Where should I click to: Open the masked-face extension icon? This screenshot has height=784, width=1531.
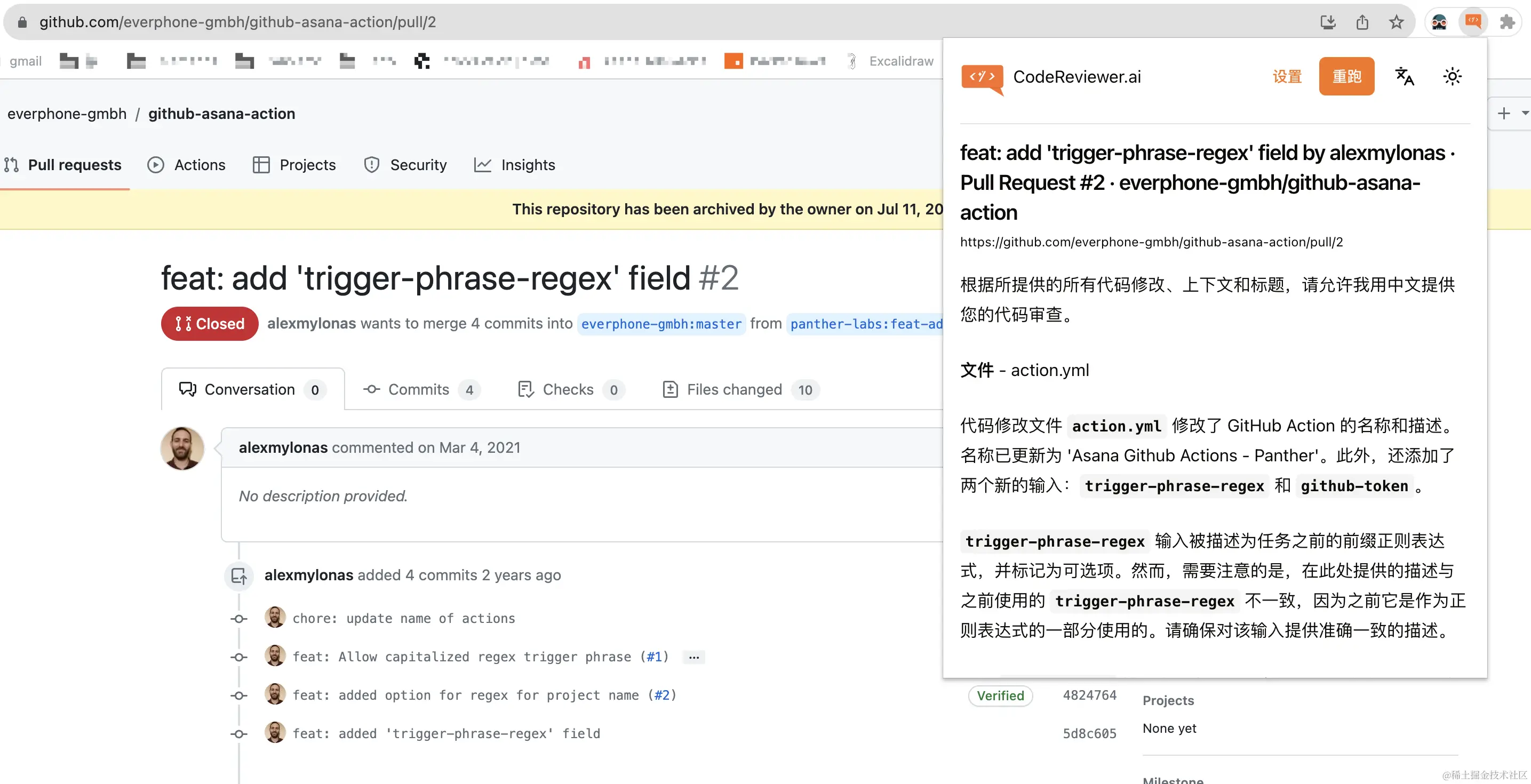click(x=1439, y=22)
